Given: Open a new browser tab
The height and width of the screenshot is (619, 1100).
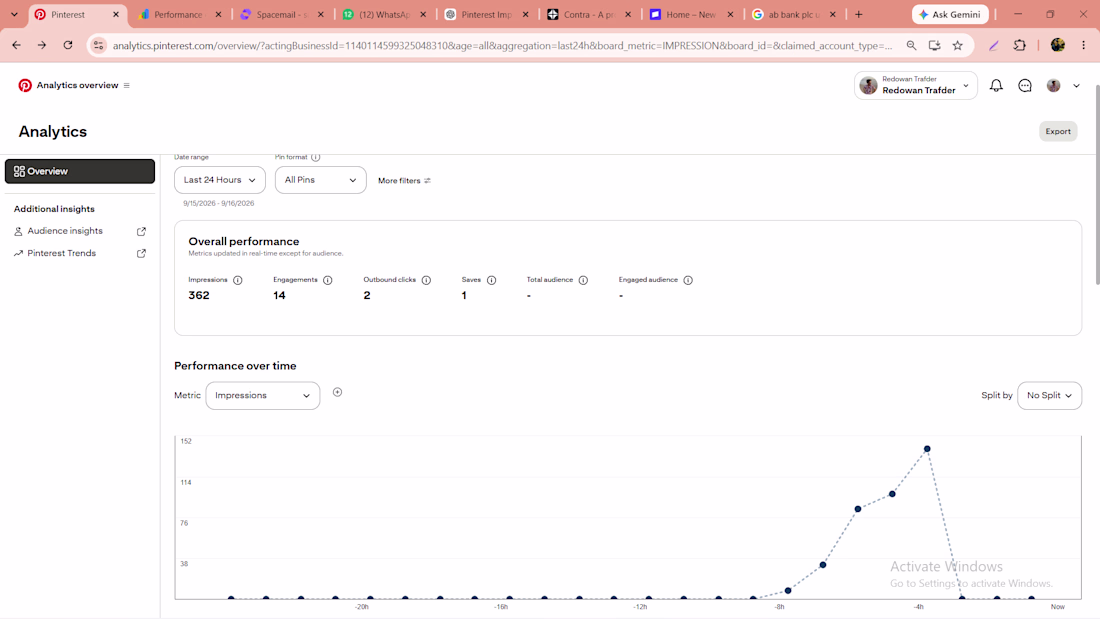Looking at the screenshot, I should [859, 14].
